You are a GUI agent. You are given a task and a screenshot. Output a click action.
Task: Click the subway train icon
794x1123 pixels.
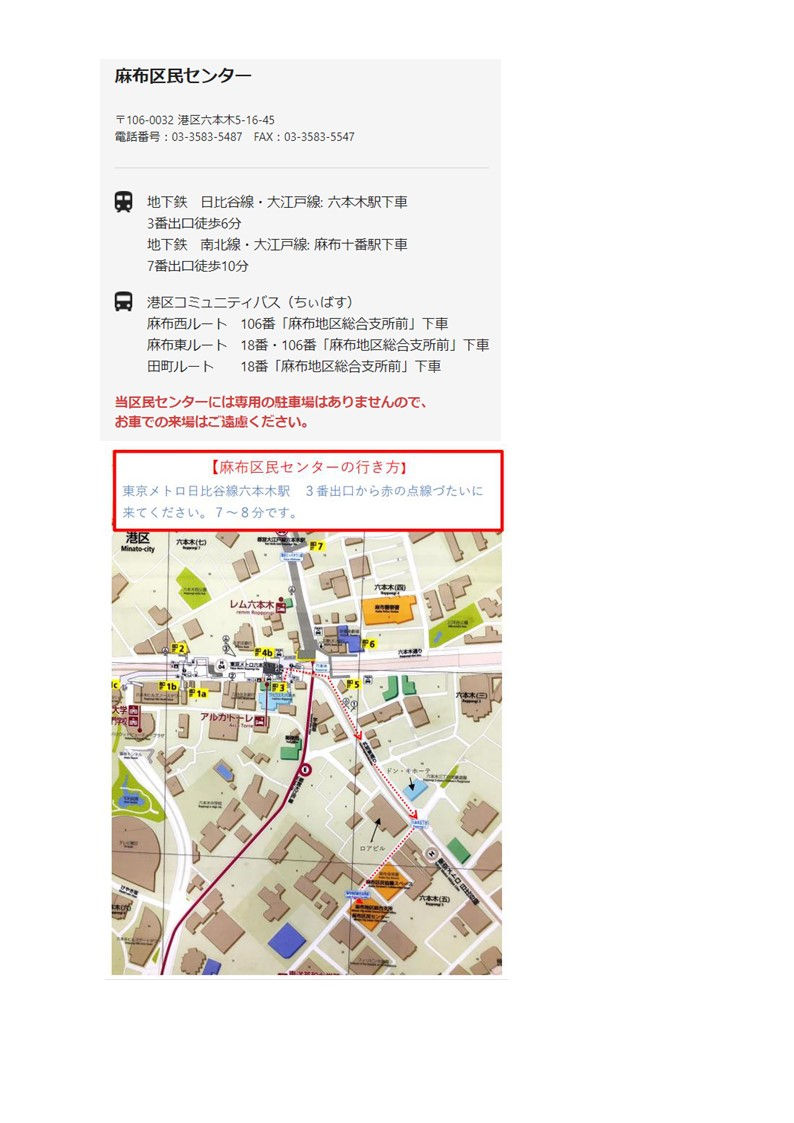pos(123,202)
